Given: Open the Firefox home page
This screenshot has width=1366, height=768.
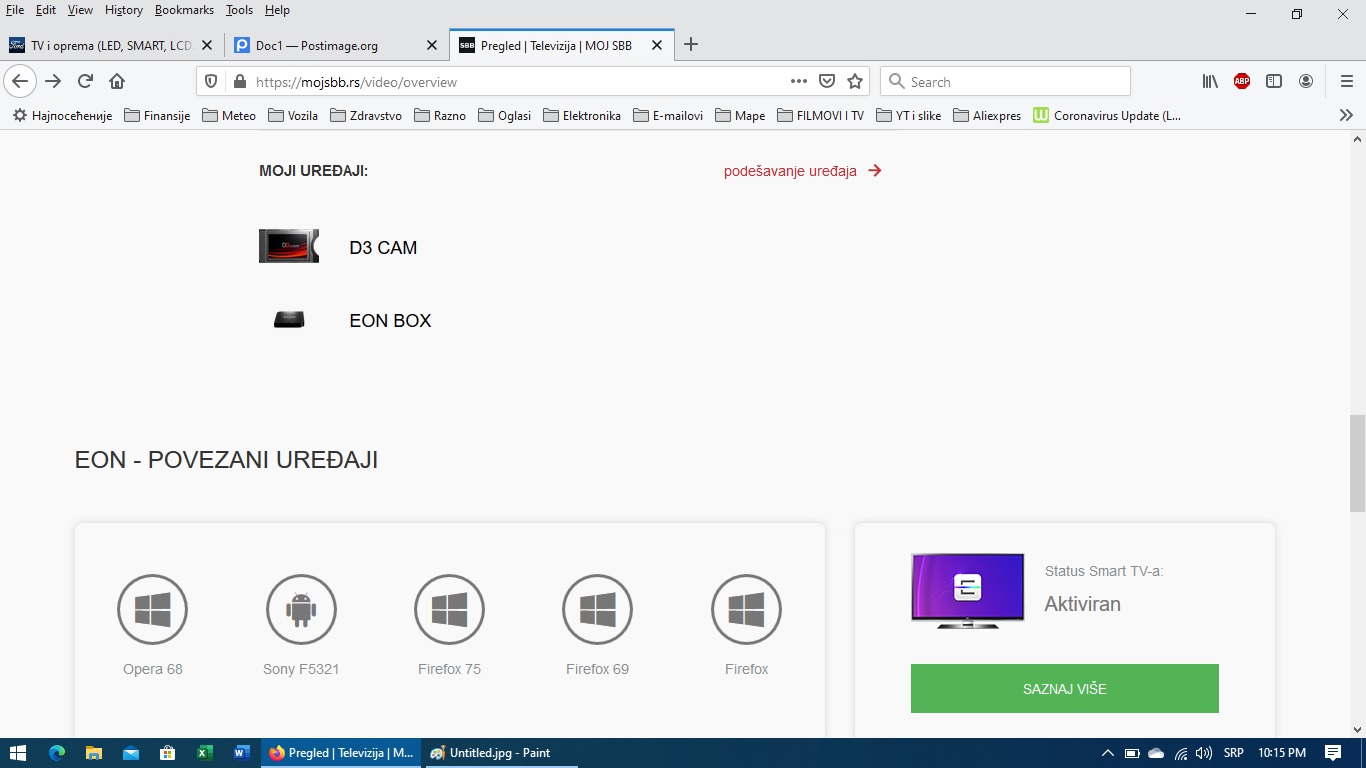Looking at the screenshot, I should coord(117,81).
